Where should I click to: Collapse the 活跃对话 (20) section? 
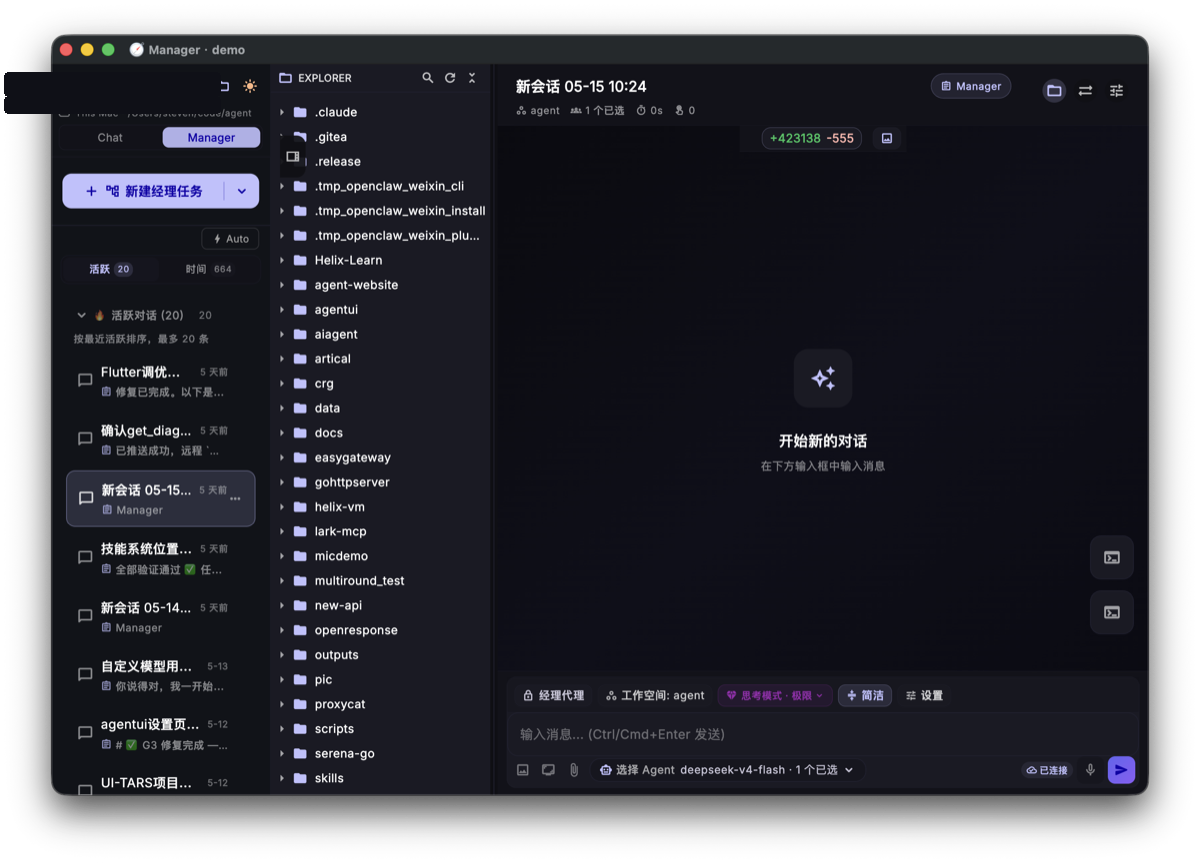coord(82,315)
